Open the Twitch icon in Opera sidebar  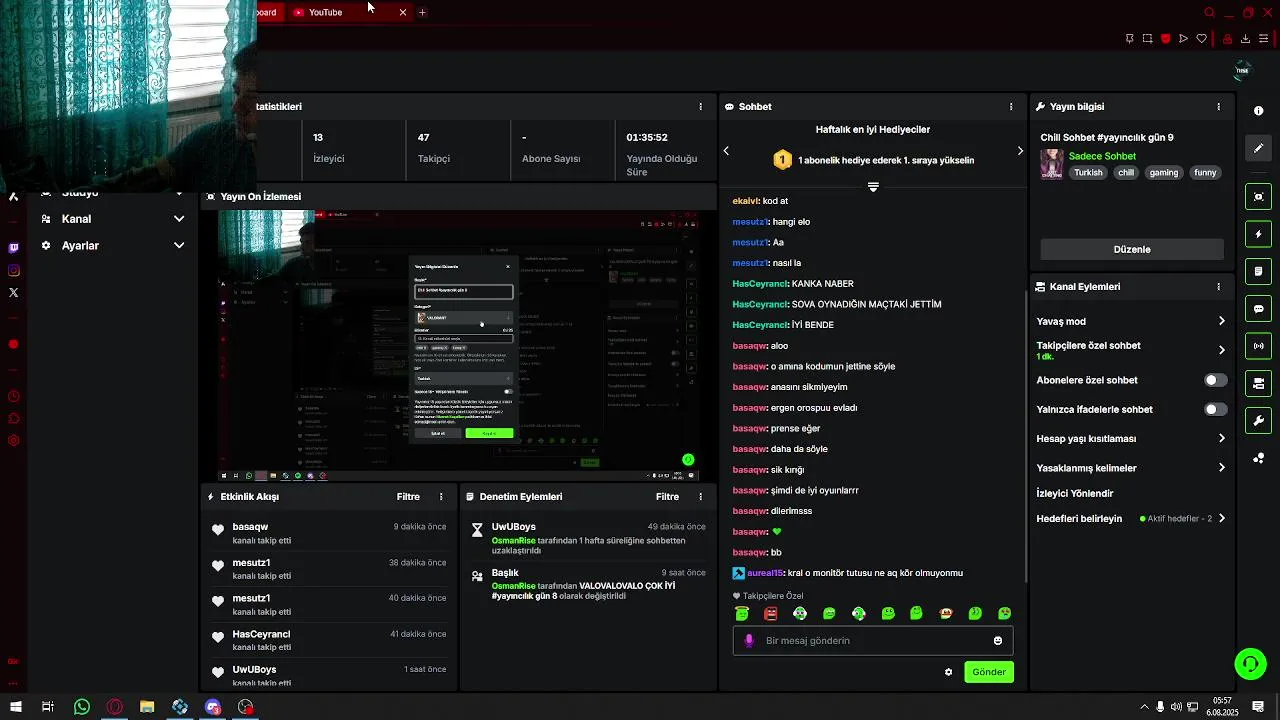(x=13, y=248)
